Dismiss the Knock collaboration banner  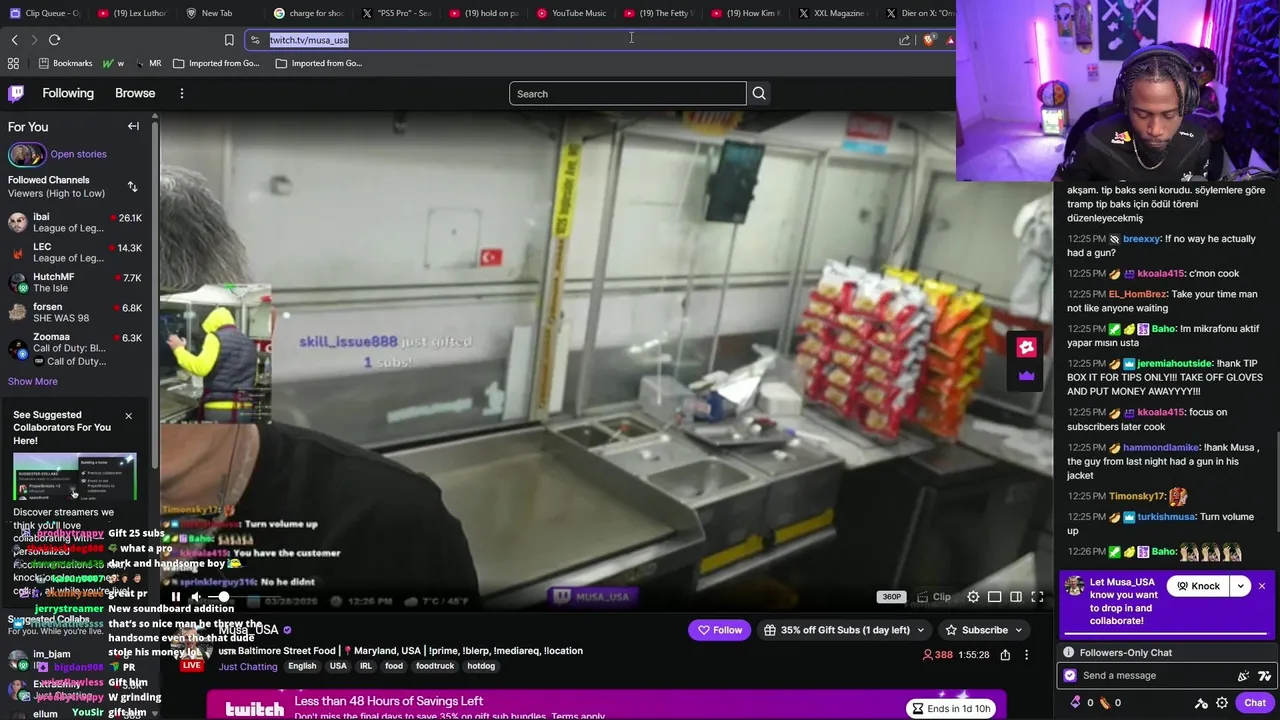(1262, 586)
